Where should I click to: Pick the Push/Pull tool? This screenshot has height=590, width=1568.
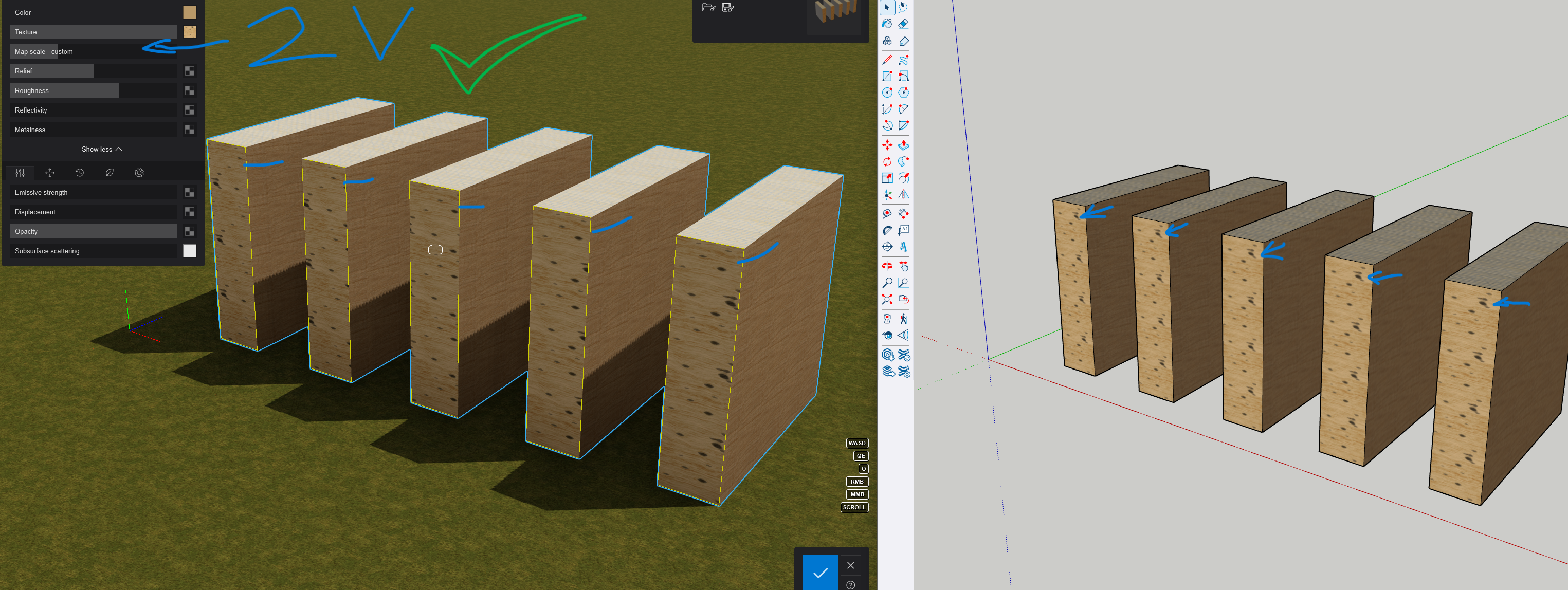pos(903,145)
